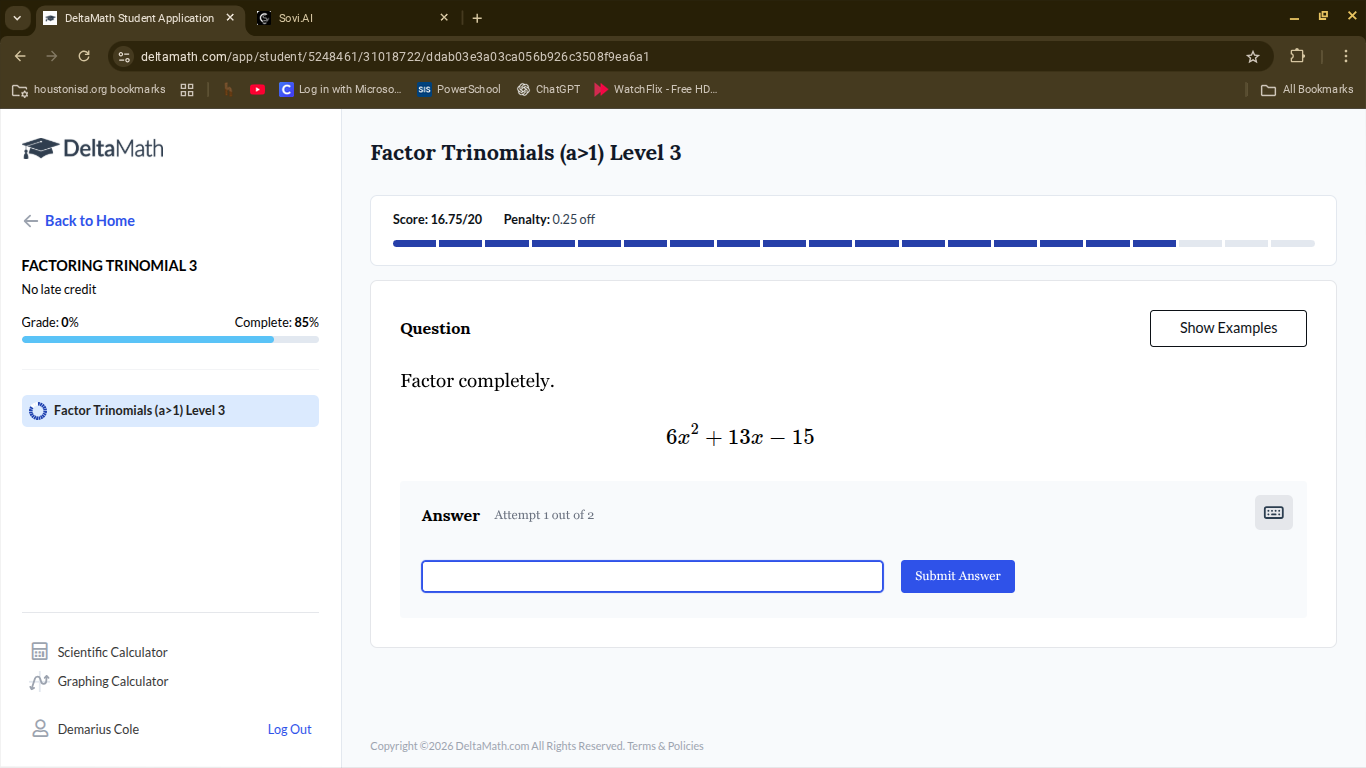Click the back arrow in browser toolbar
The image size is (1366, 768).
pyautogui.click(x=20, y=57)
